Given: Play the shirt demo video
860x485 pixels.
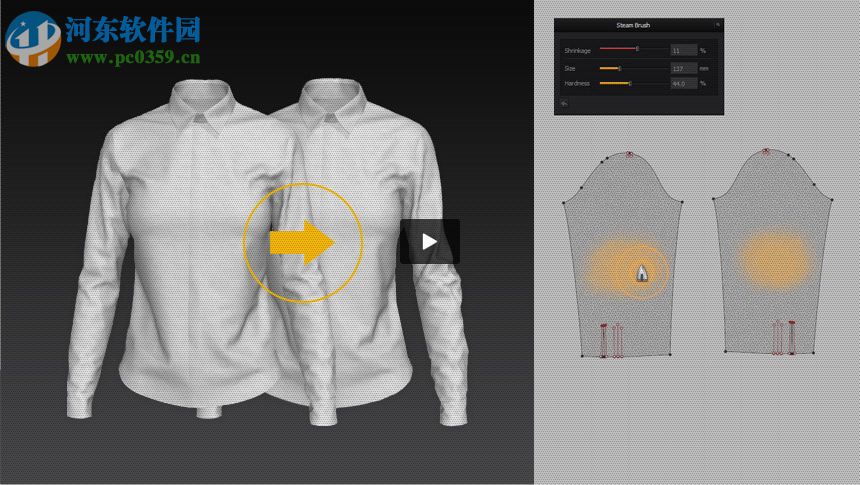Looking at the screenshot, I should [x=429, y=241].
